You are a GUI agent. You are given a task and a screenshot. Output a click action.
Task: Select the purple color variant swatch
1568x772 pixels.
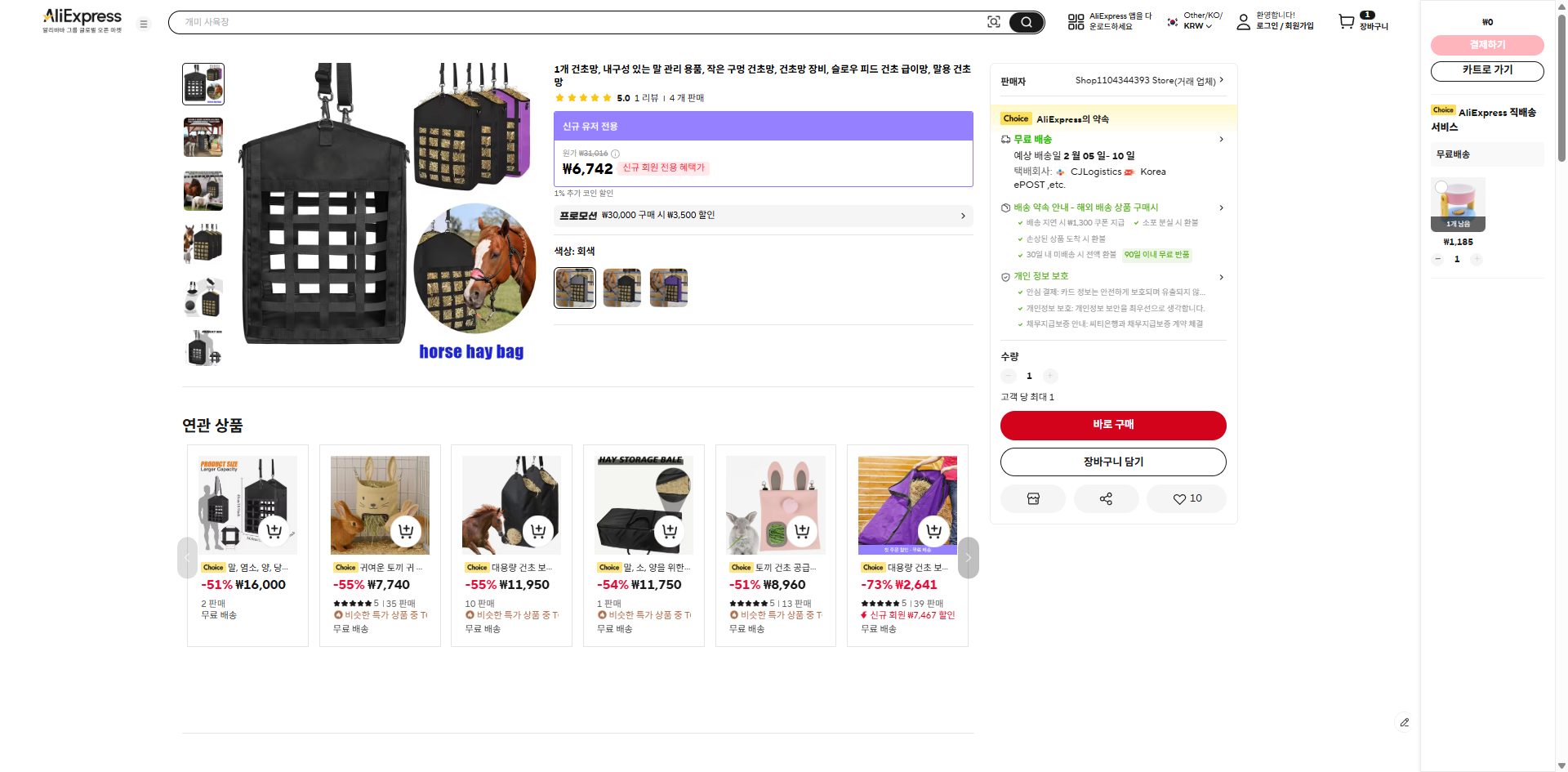pyautogui.click(x=669, y=288)
